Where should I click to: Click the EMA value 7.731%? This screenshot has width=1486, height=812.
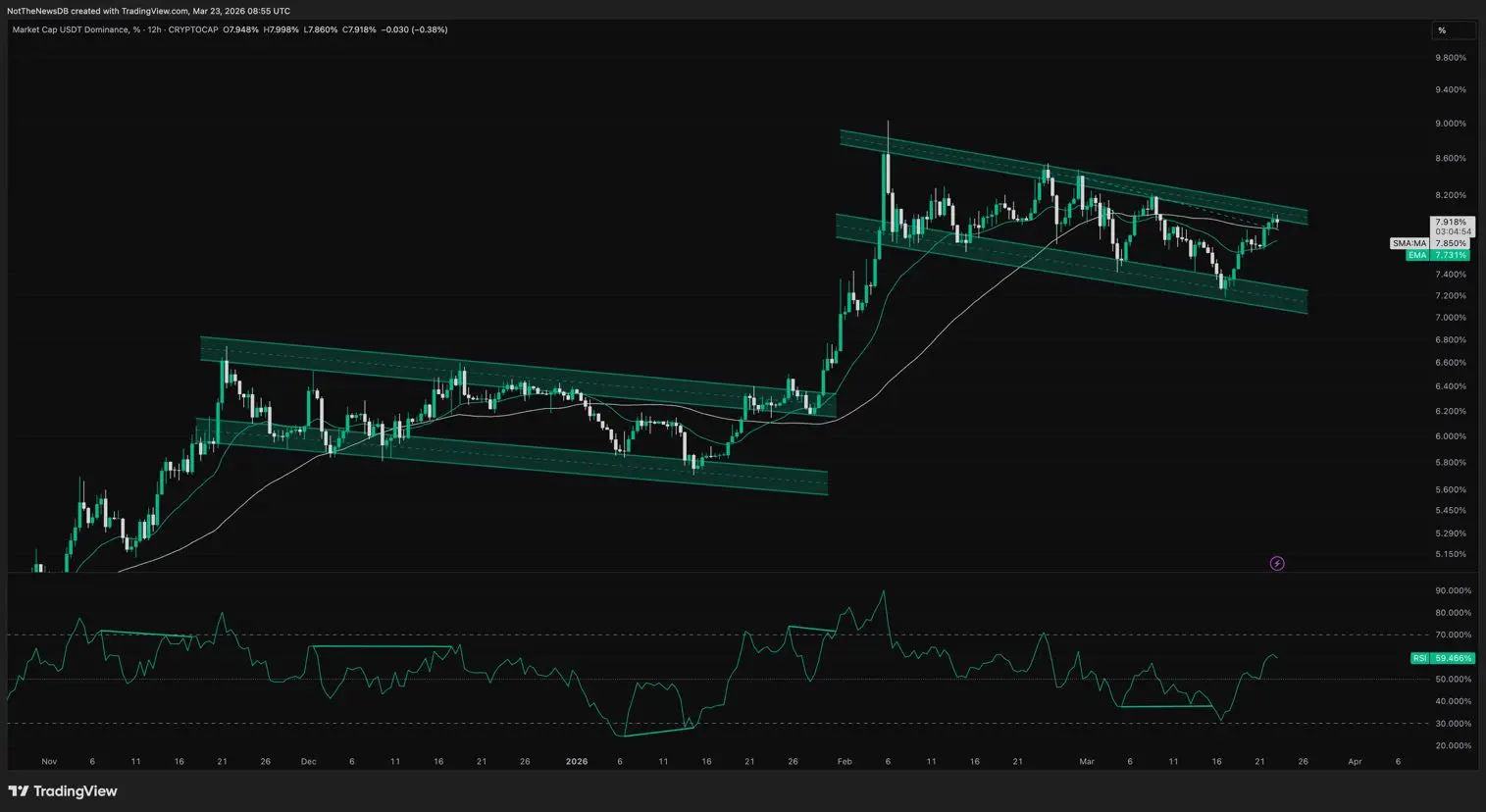(1452, 255)
